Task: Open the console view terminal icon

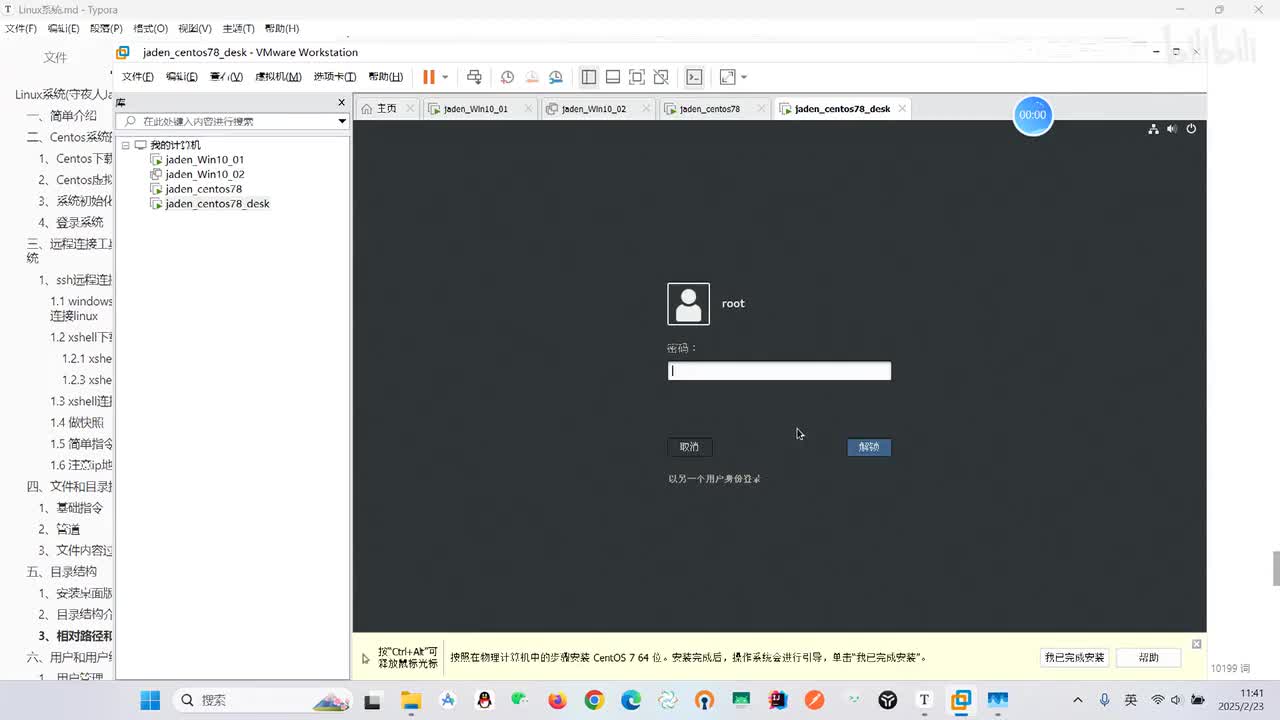Action: 694,77
